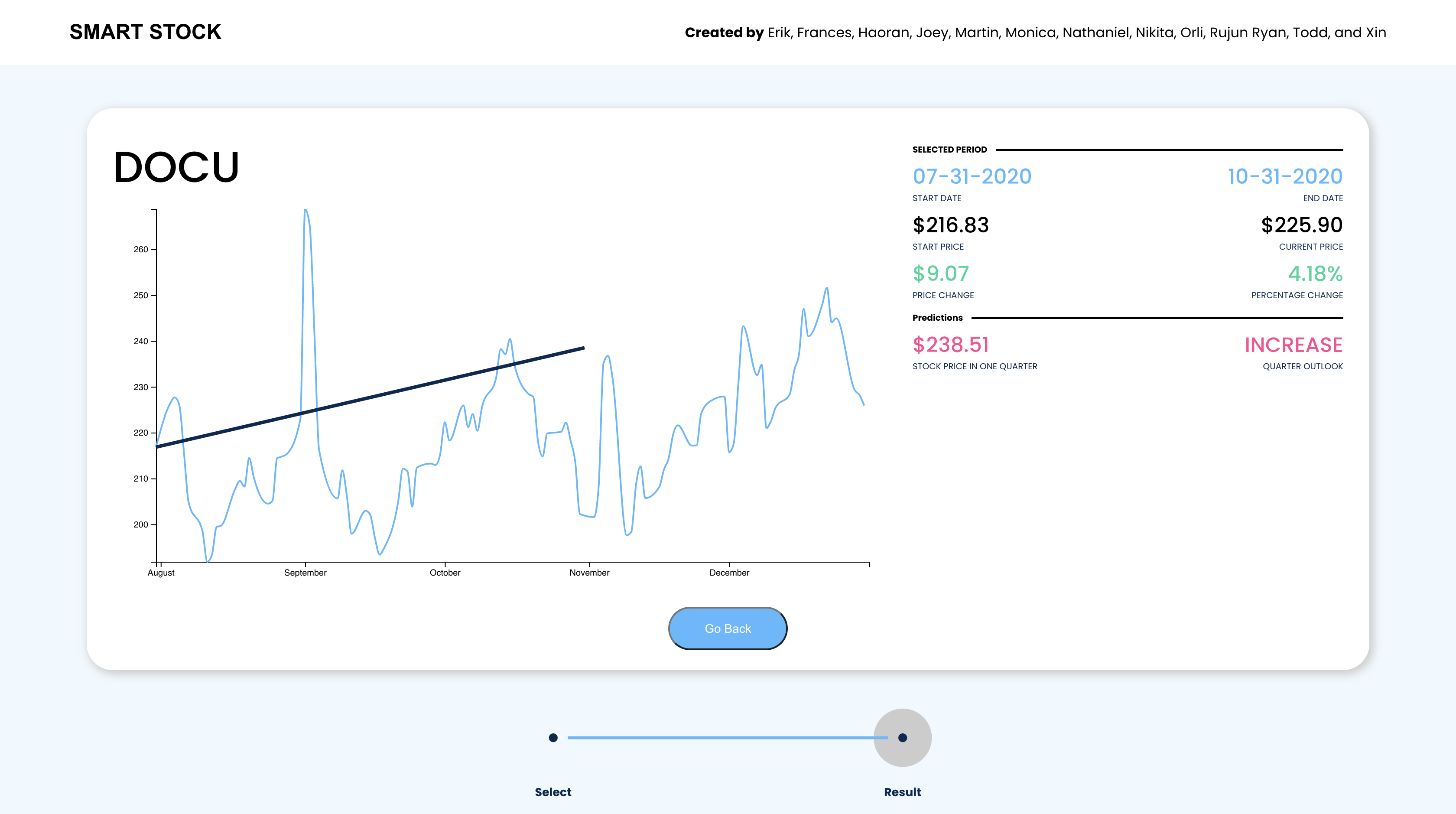Click predicted stock price $238.51
1456x814 pixels.
coord(951,345)
